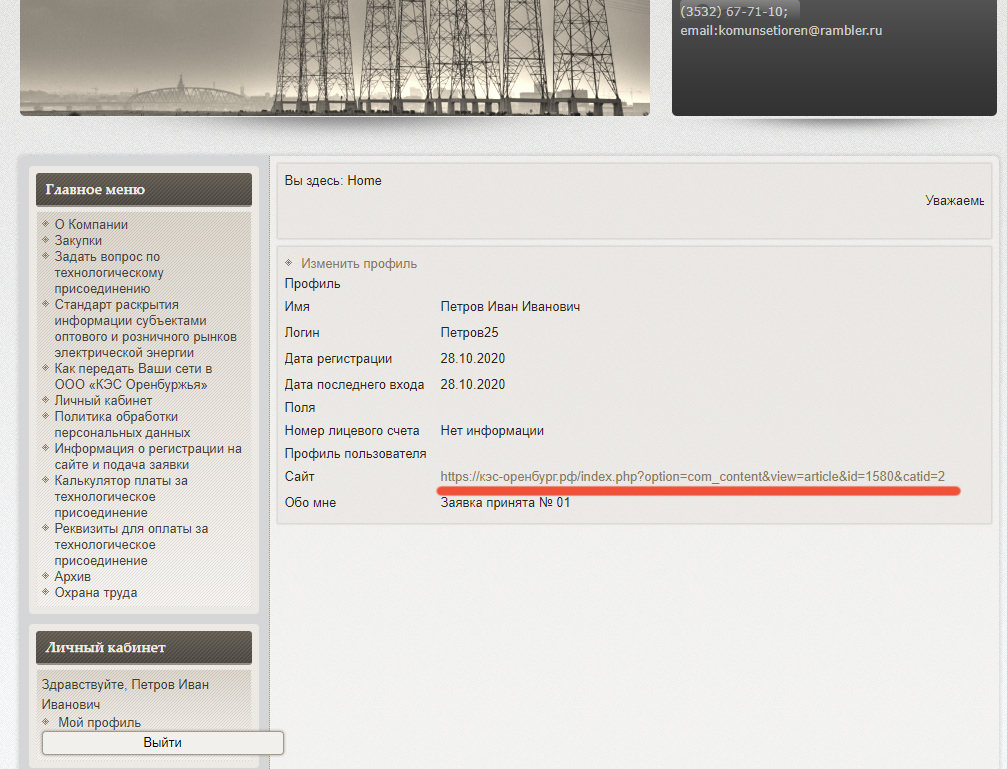Open 'Мой профиль' link
The height and width of the screenshot is (769, 1007).
coord(99,722)
